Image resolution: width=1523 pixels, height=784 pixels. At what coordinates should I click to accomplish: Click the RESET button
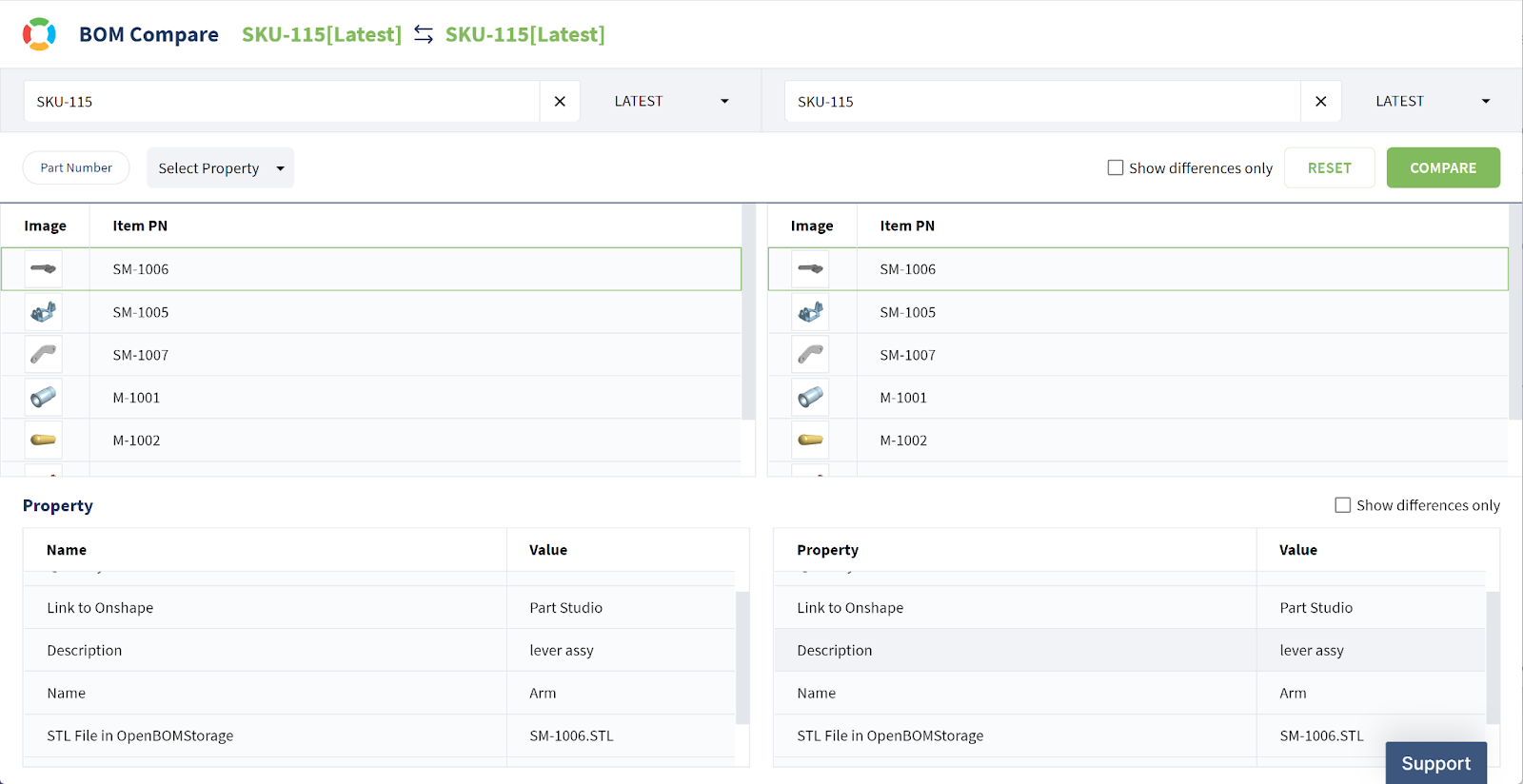1329,167
